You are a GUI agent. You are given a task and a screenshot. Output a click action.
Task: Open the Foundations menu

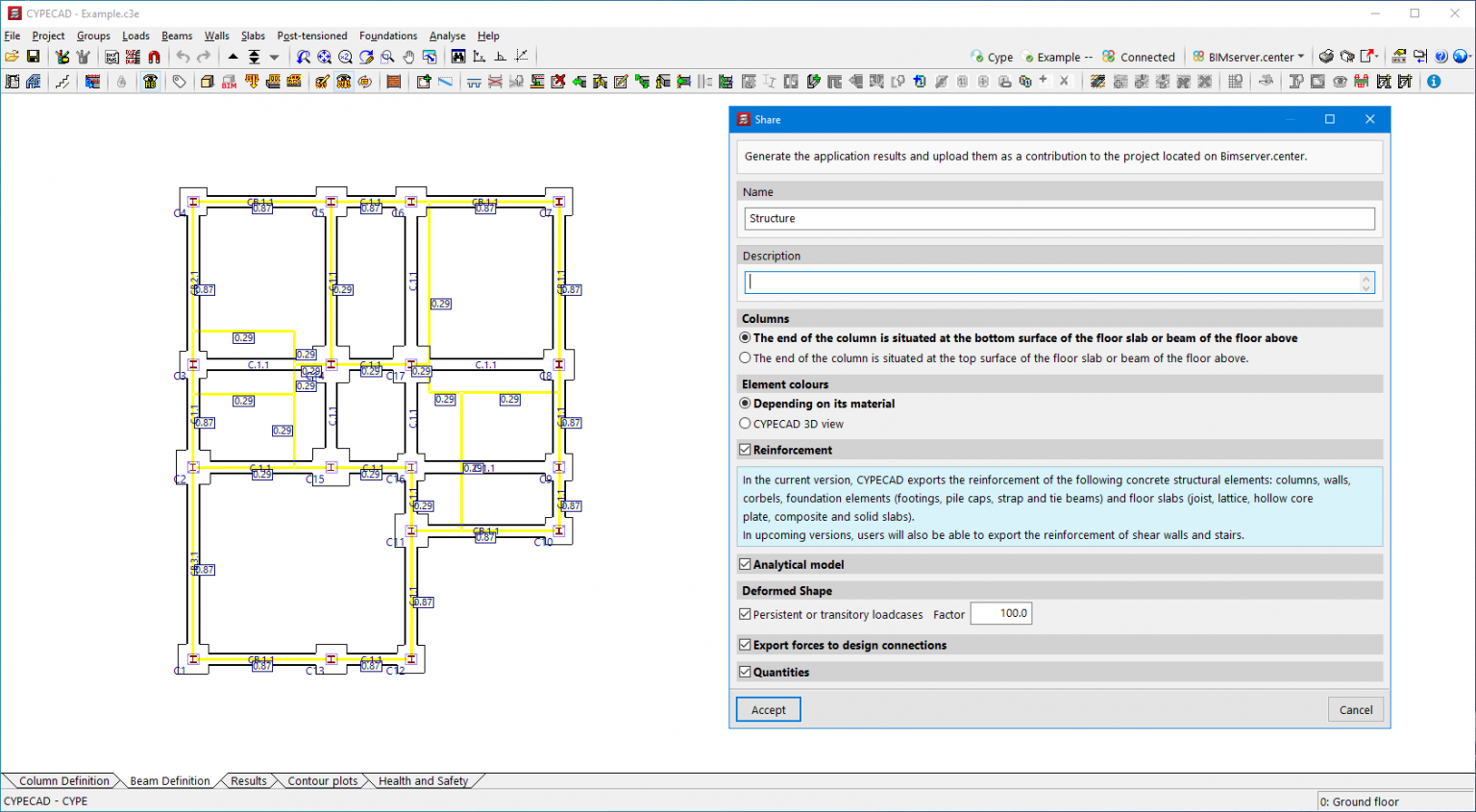coord(388,36)
